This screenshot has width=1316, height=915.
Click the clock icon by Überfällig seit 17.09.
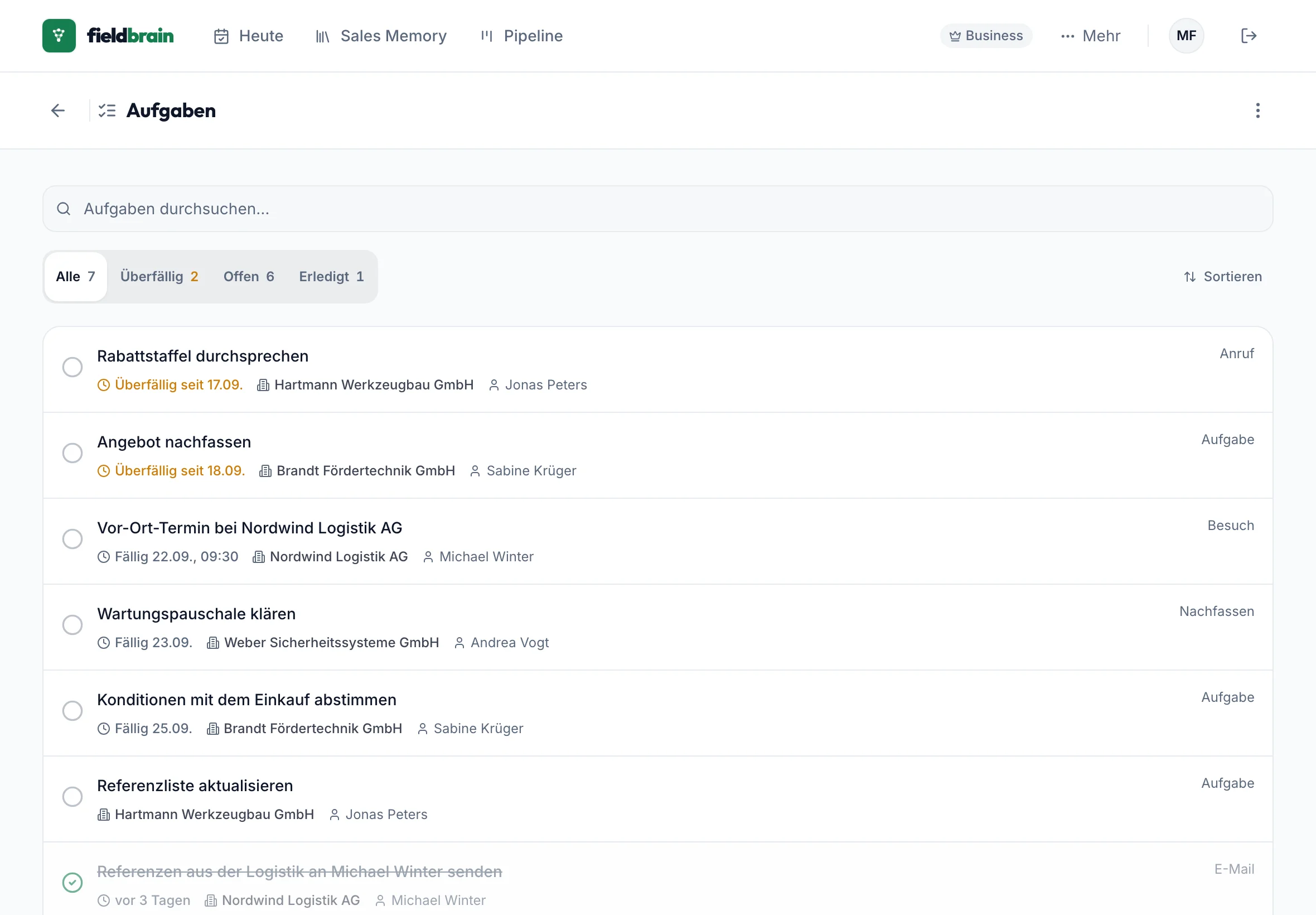tap(103, 386)
